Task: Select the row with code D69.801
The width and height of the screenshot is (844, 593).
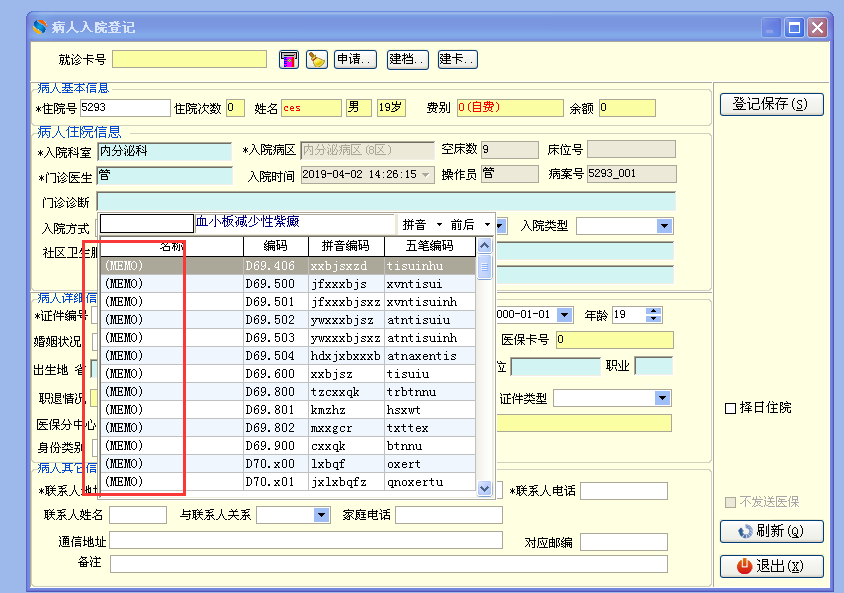Action: point(288,410)
